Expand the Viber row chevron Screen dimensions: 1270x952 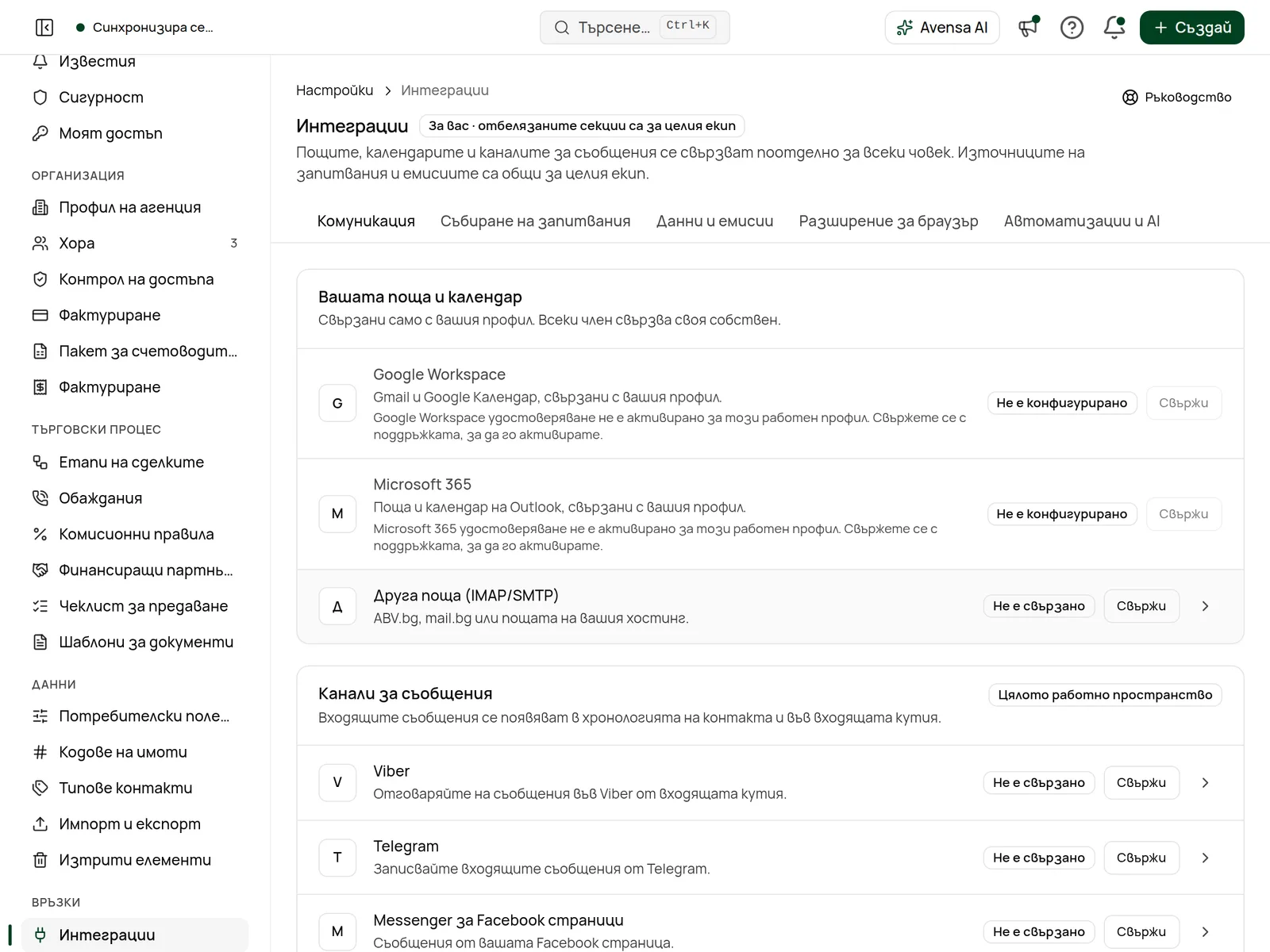click(1205, 783)
